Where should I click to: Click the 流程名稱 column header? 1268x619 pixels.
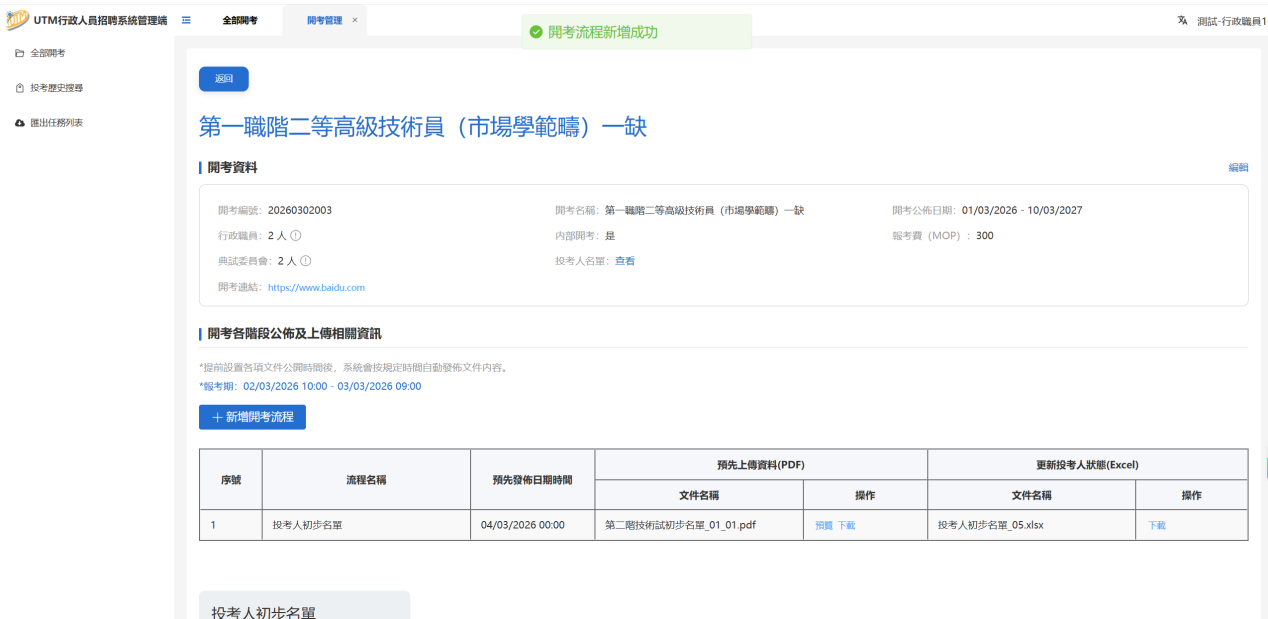[366, 480]
